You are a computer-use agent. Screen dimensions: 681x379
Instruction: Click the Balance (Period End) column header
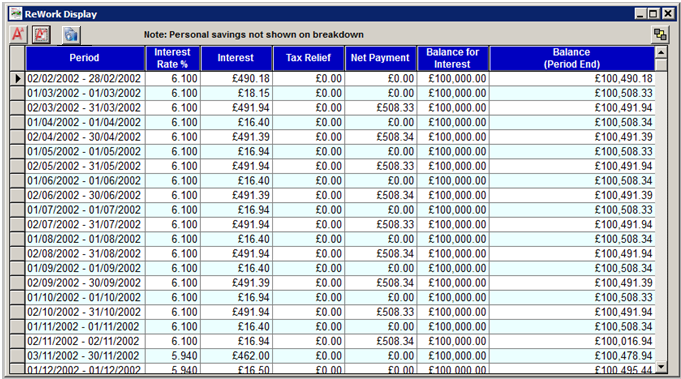click(x=572, y=58)
